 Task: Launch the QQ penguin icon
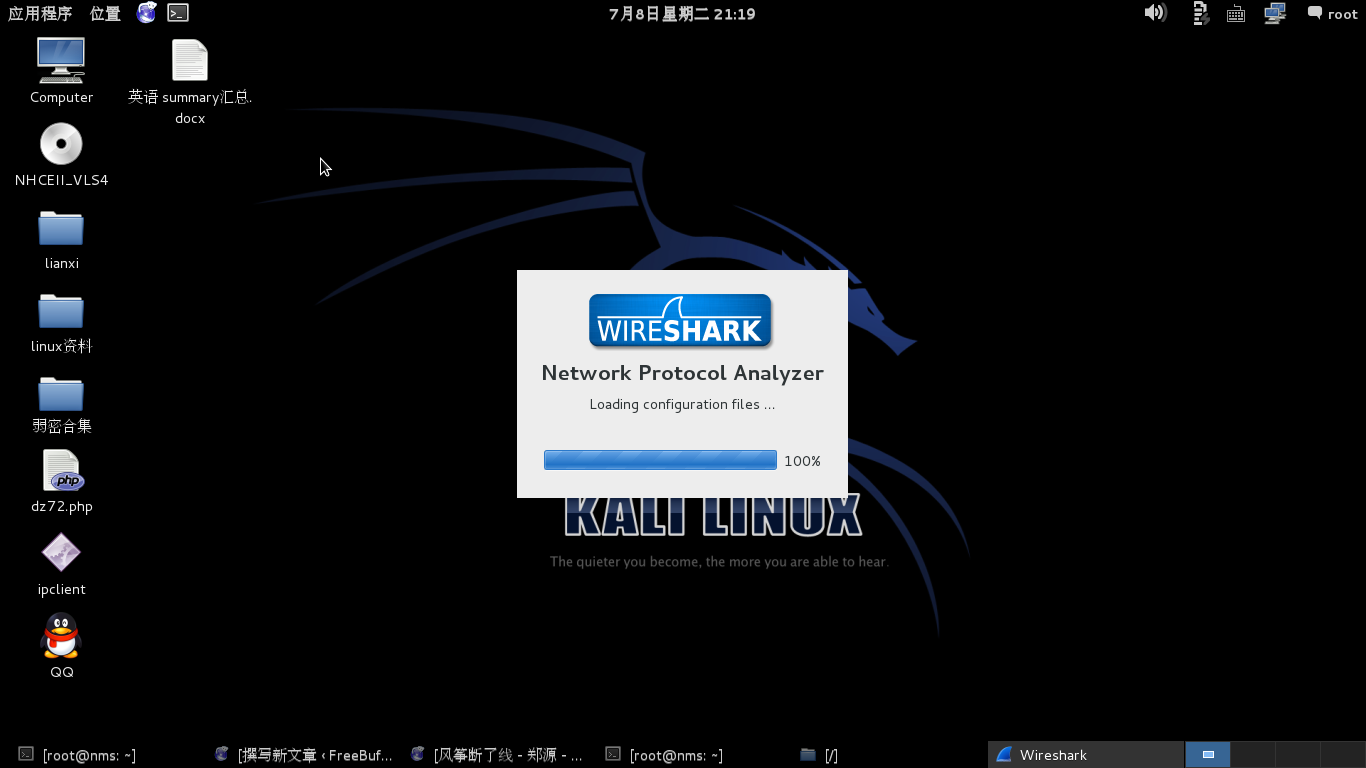[x=61, y=636]
